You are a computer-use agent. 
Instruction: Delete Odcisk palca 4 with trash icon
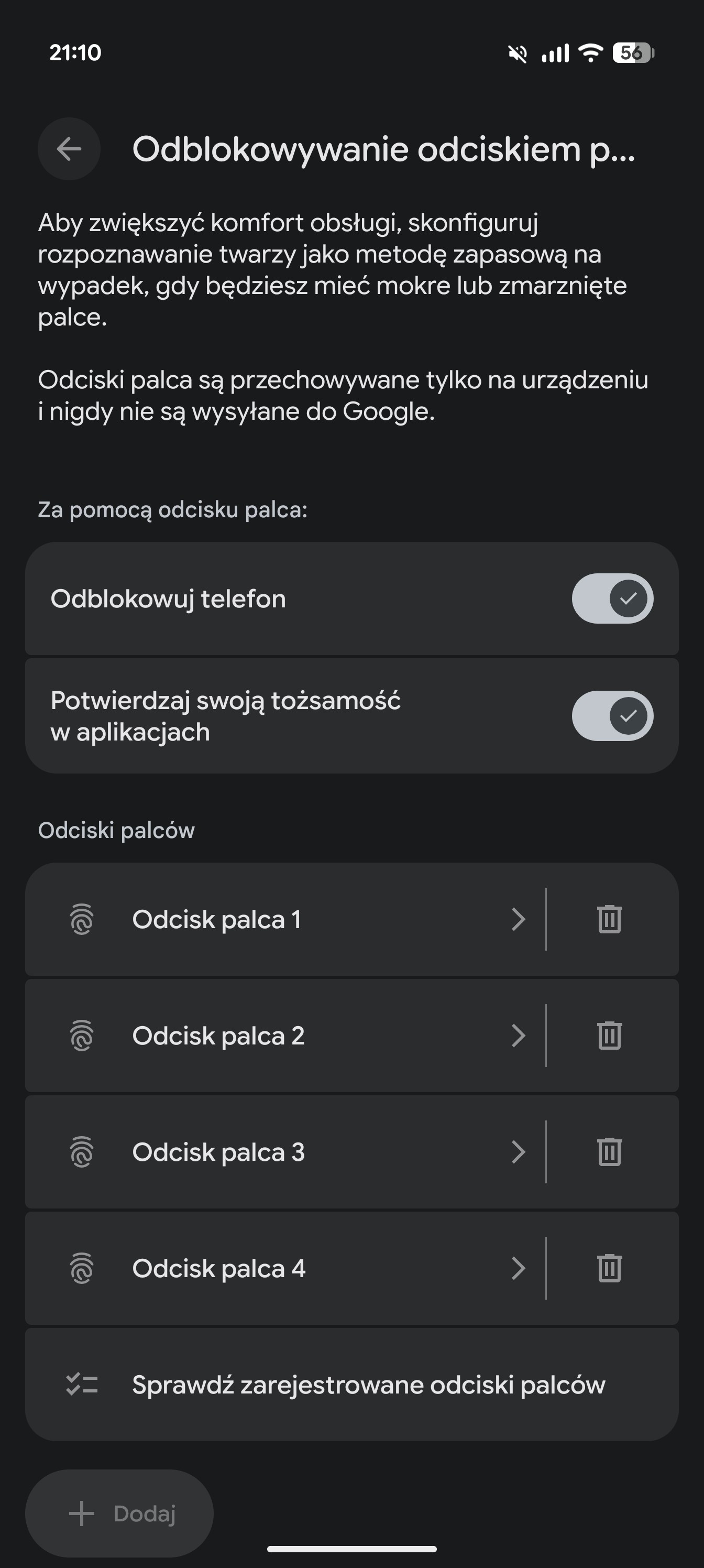click(609, 1269)
